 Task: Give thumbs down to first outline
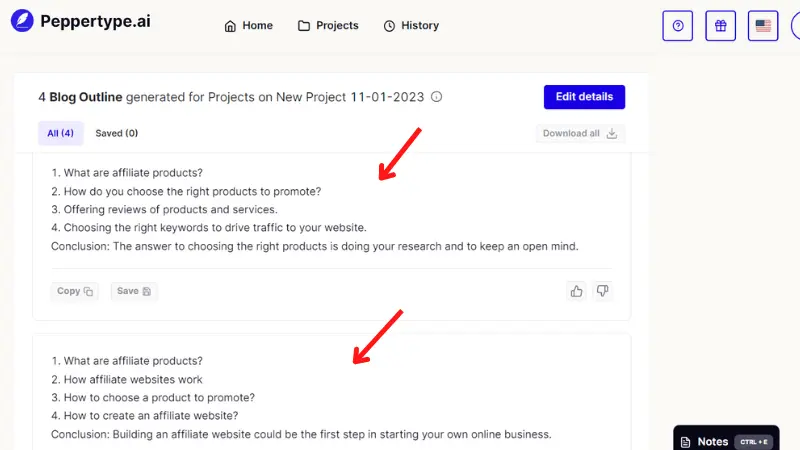[603, 291]
